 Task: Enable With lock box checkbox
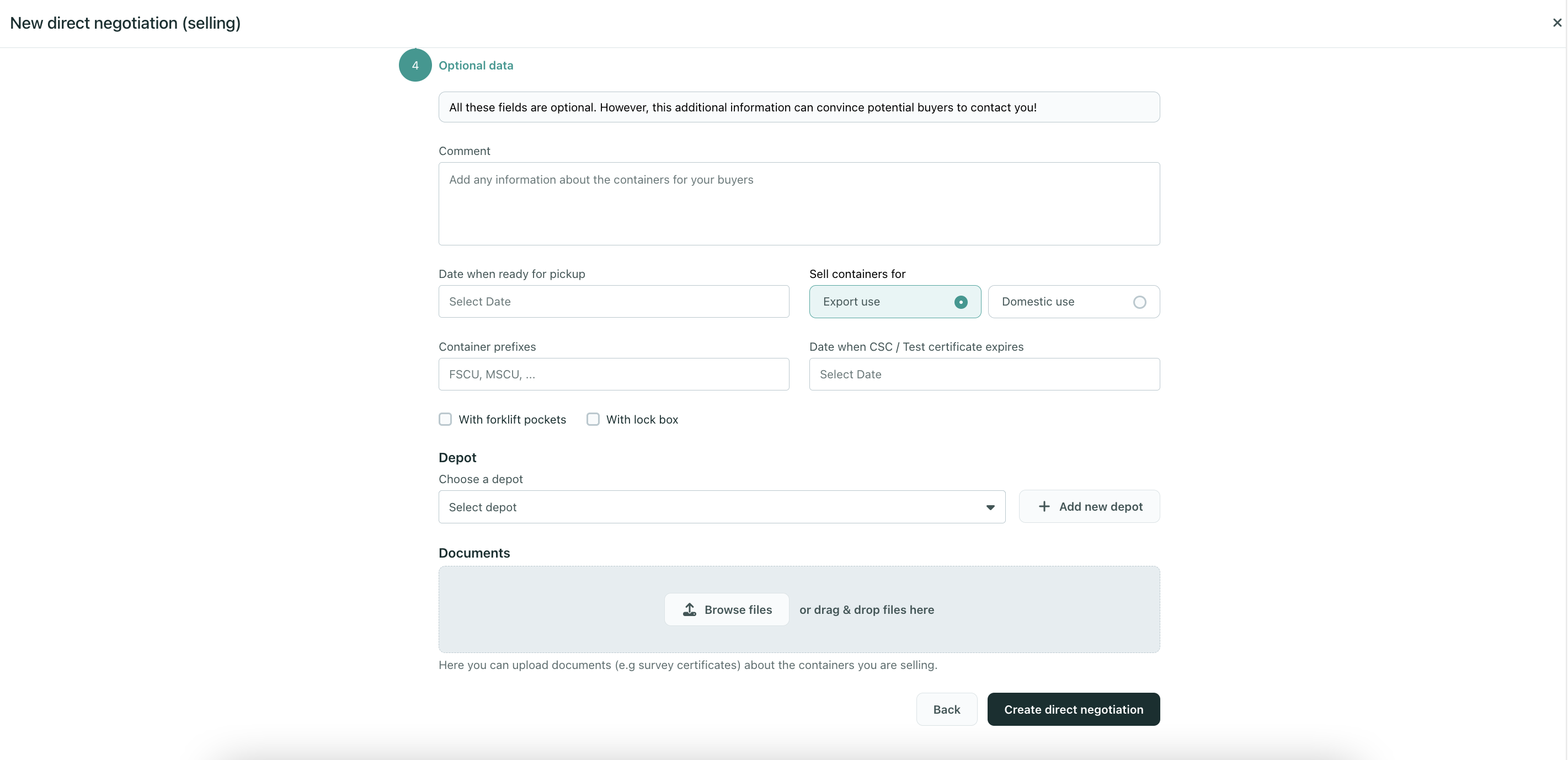(593, 419)
